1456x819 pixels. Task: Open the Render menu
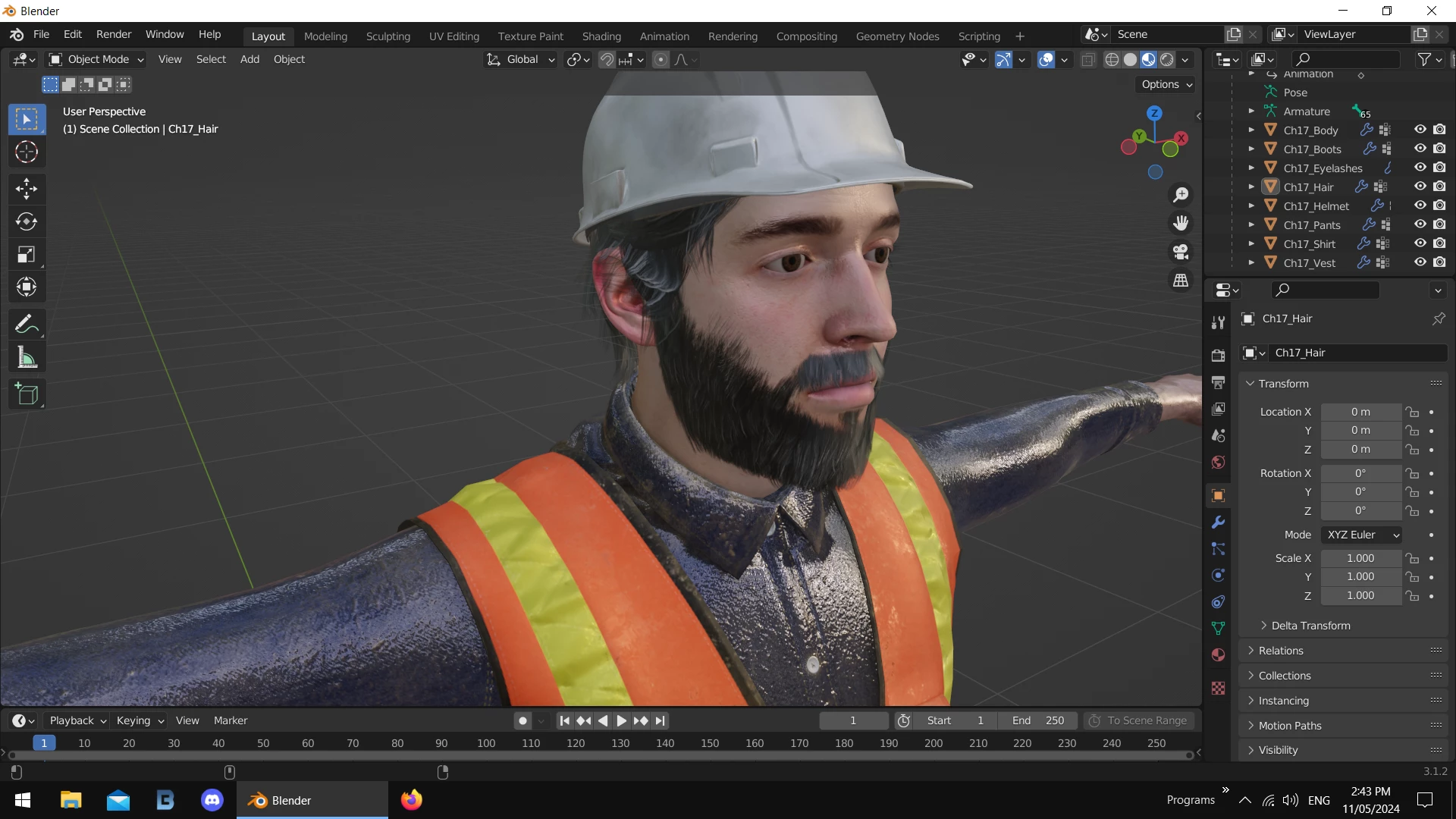pos(113,34)
